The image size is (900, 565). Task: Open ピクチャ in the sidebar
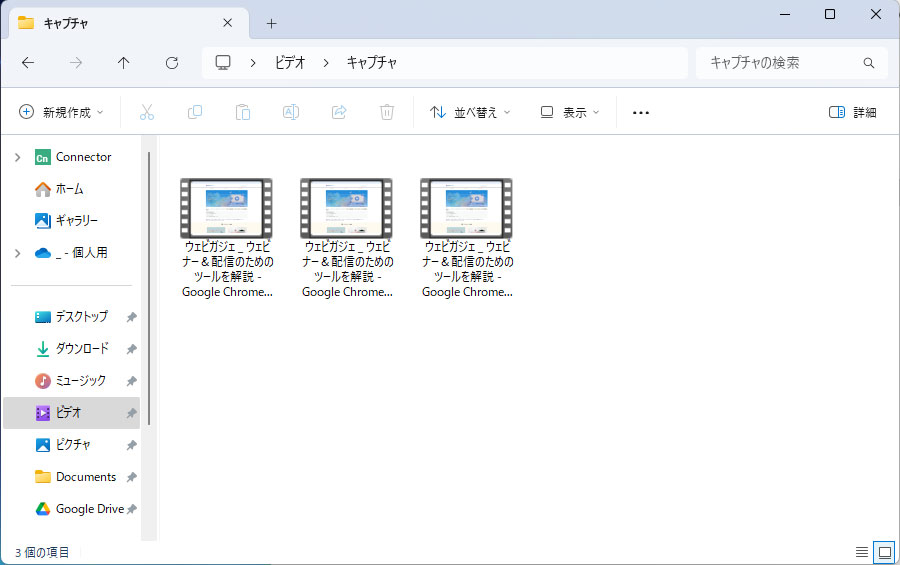63,445
